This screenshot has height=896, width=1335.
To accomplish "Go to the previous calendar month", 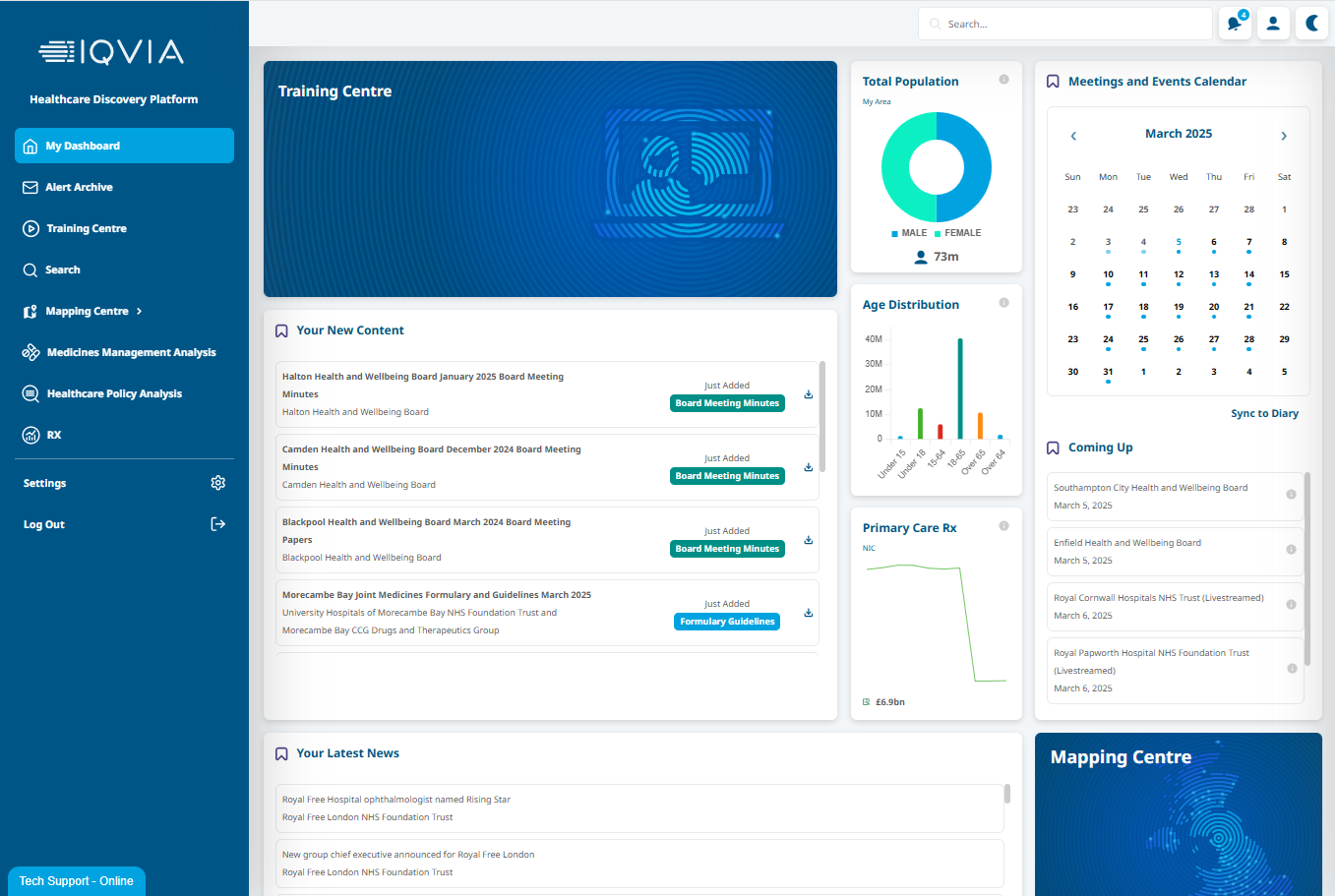I will (1073, 136).
